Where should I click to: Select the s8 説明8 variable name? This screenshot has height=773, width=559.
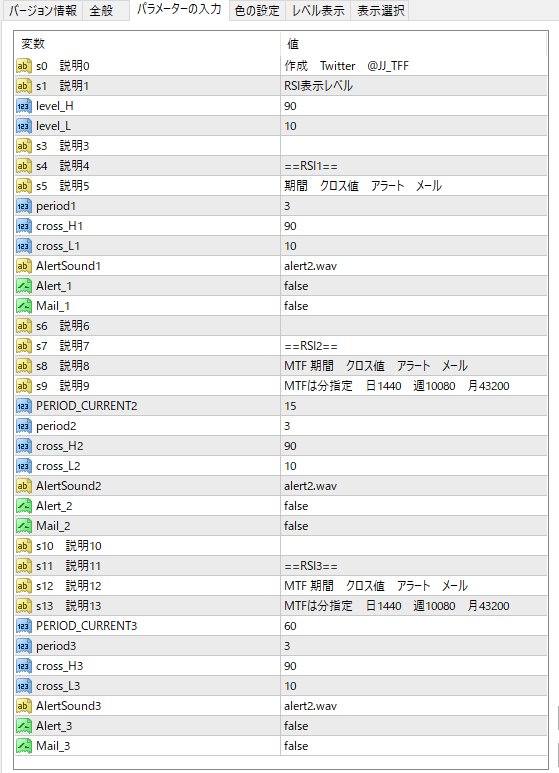pyautogui.click(x=63, y=366)
